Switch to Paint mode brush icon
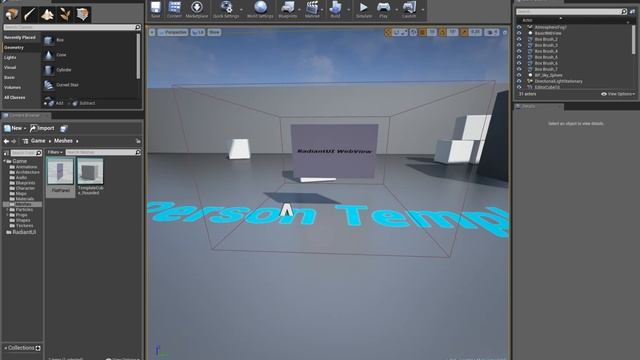 pos(29,15)
